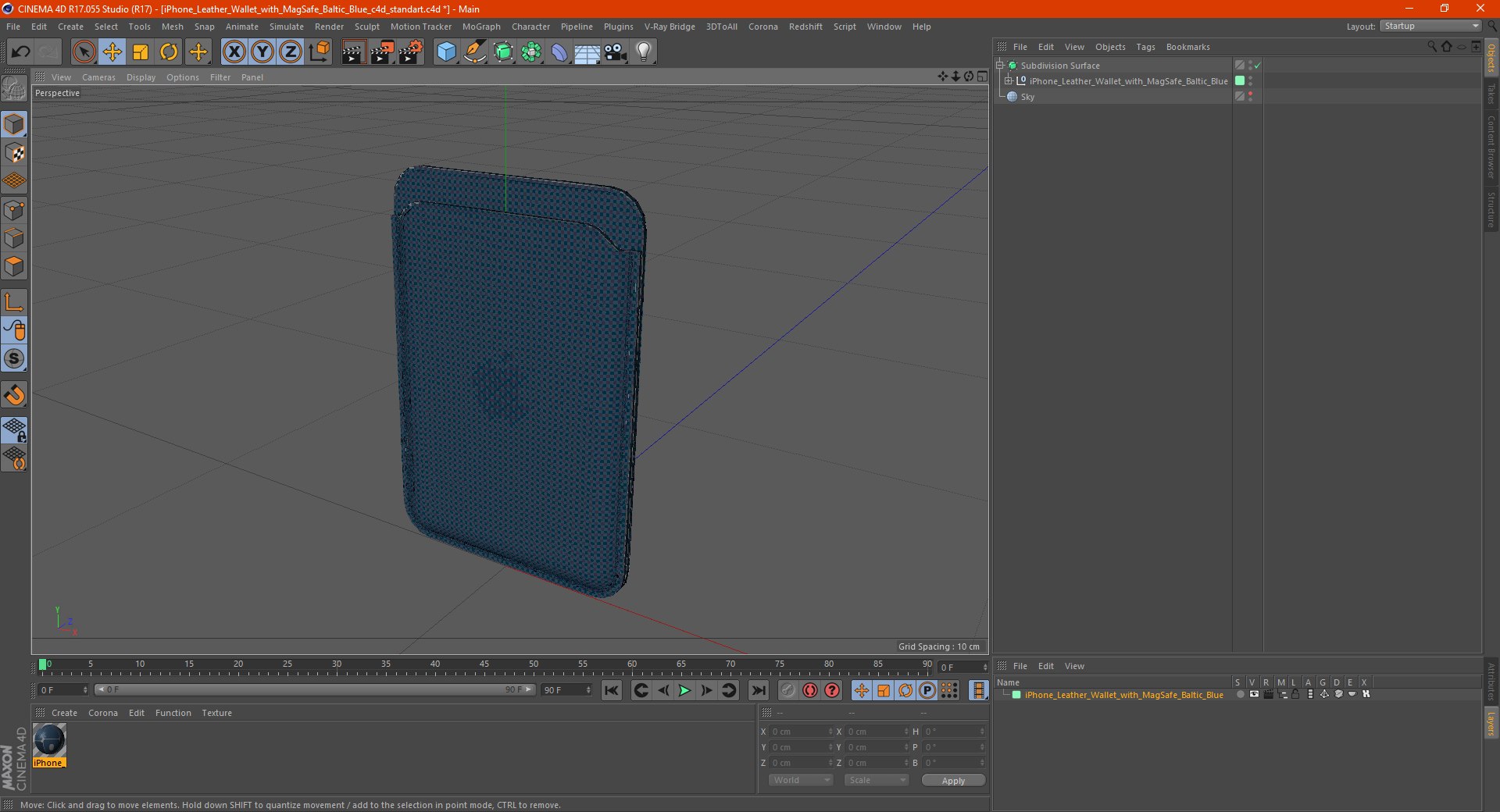The height and width of the screenshot is (812, 1500).
Task: Click the Locked Workplane icon
Action: (15, 429)
